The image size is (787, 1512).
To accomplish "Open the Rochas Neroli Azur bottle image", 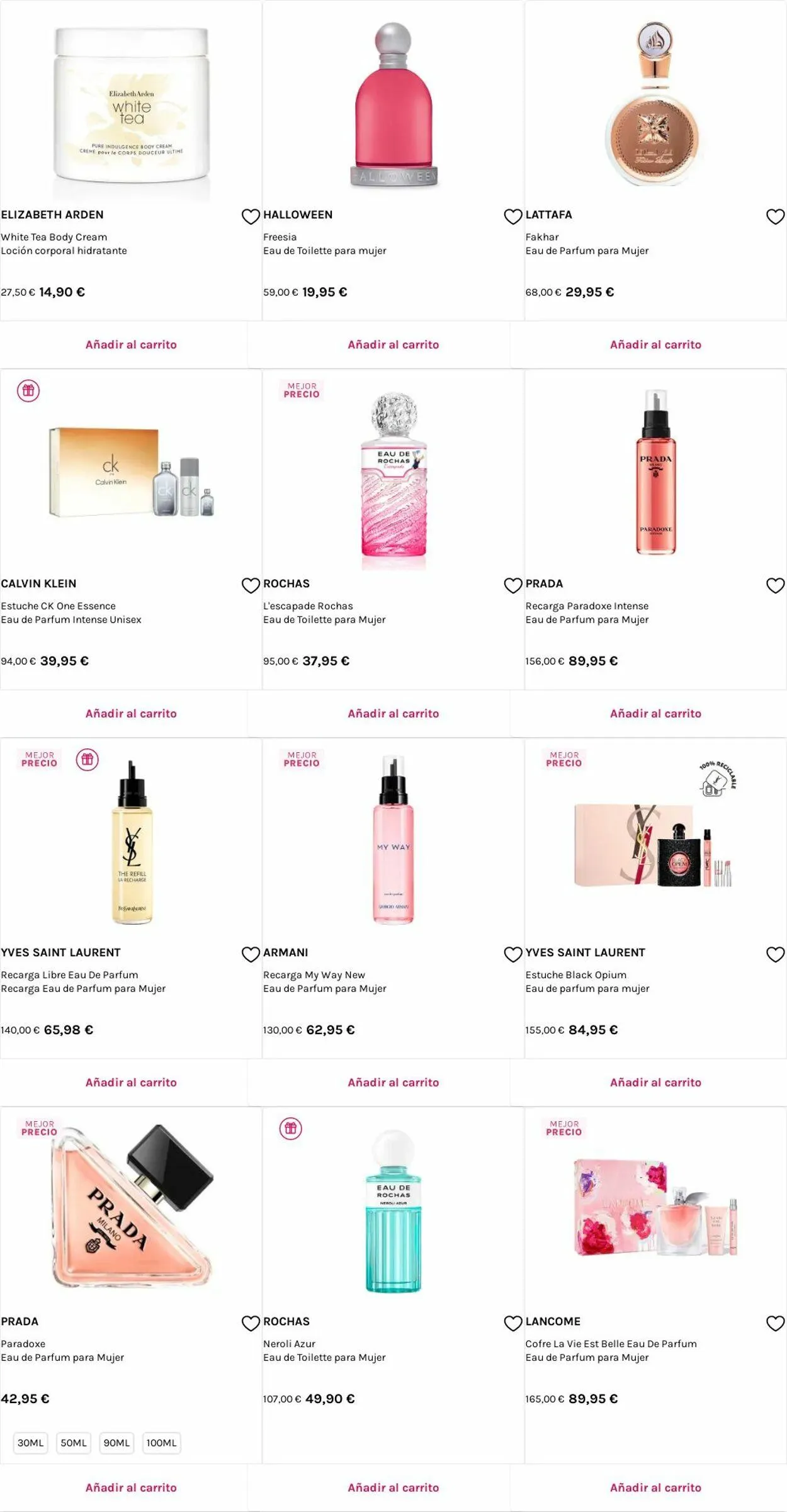I will pos(394,1210).
